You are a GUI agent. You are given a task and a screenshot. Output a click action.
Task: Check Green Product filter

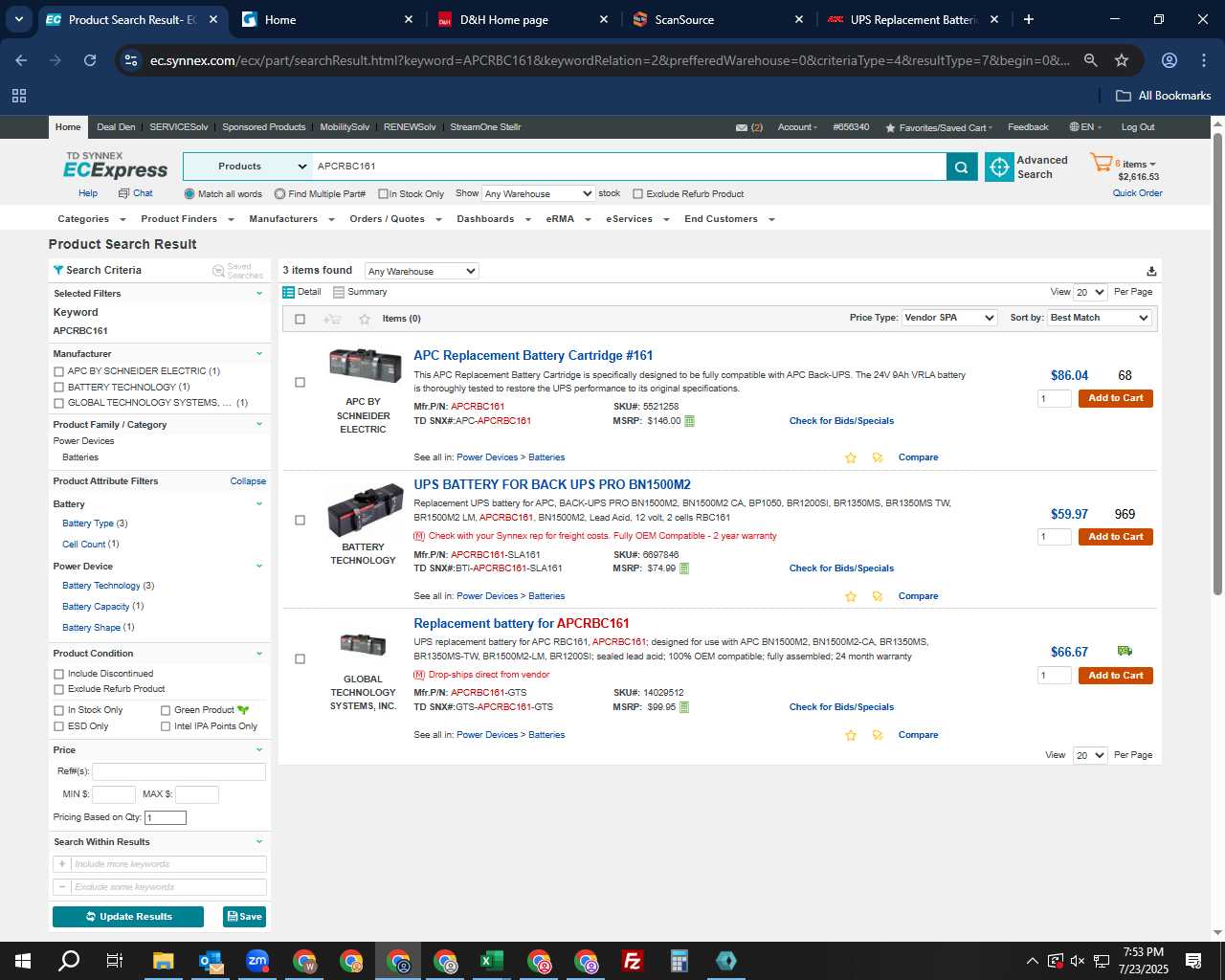point(166,710)
